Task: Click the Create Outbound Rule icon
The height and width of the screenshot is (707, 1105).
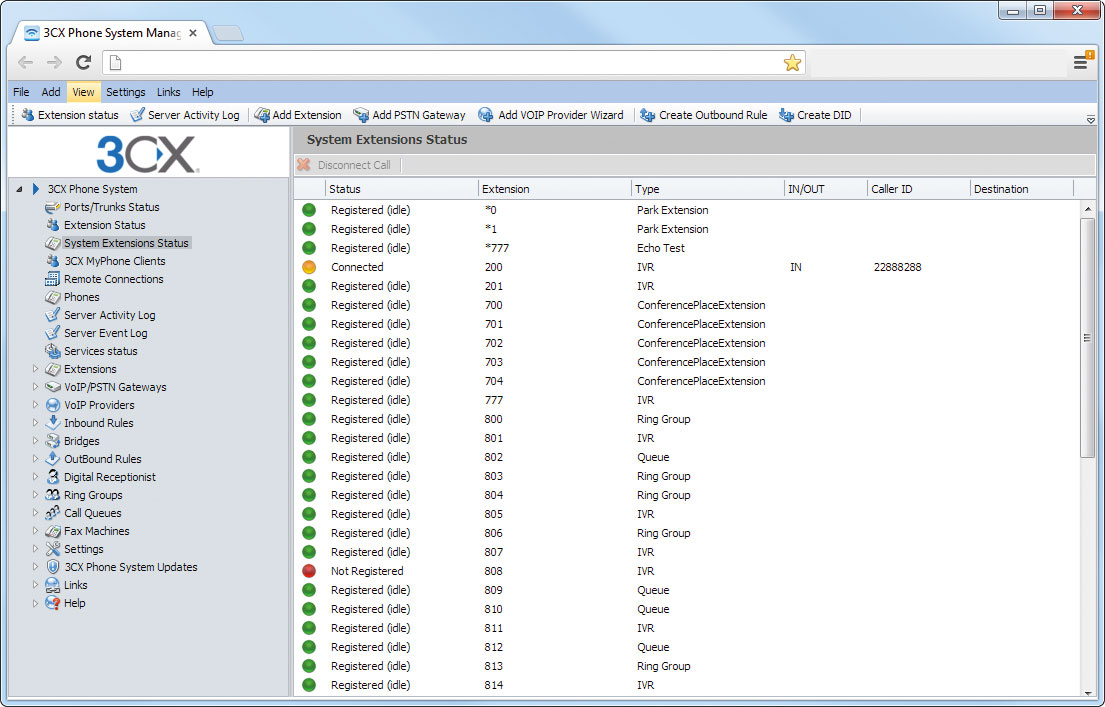Action: tap(703, 114)
